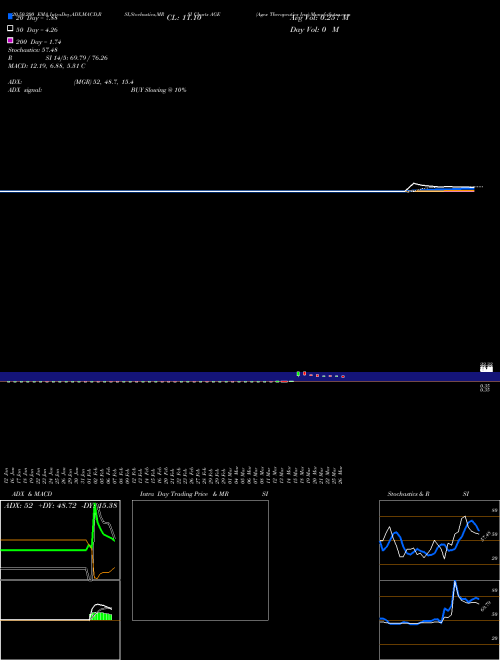Click the green MACD histogram bars
The height and width of the screenshot is (660, 500).
coord(101,615)
